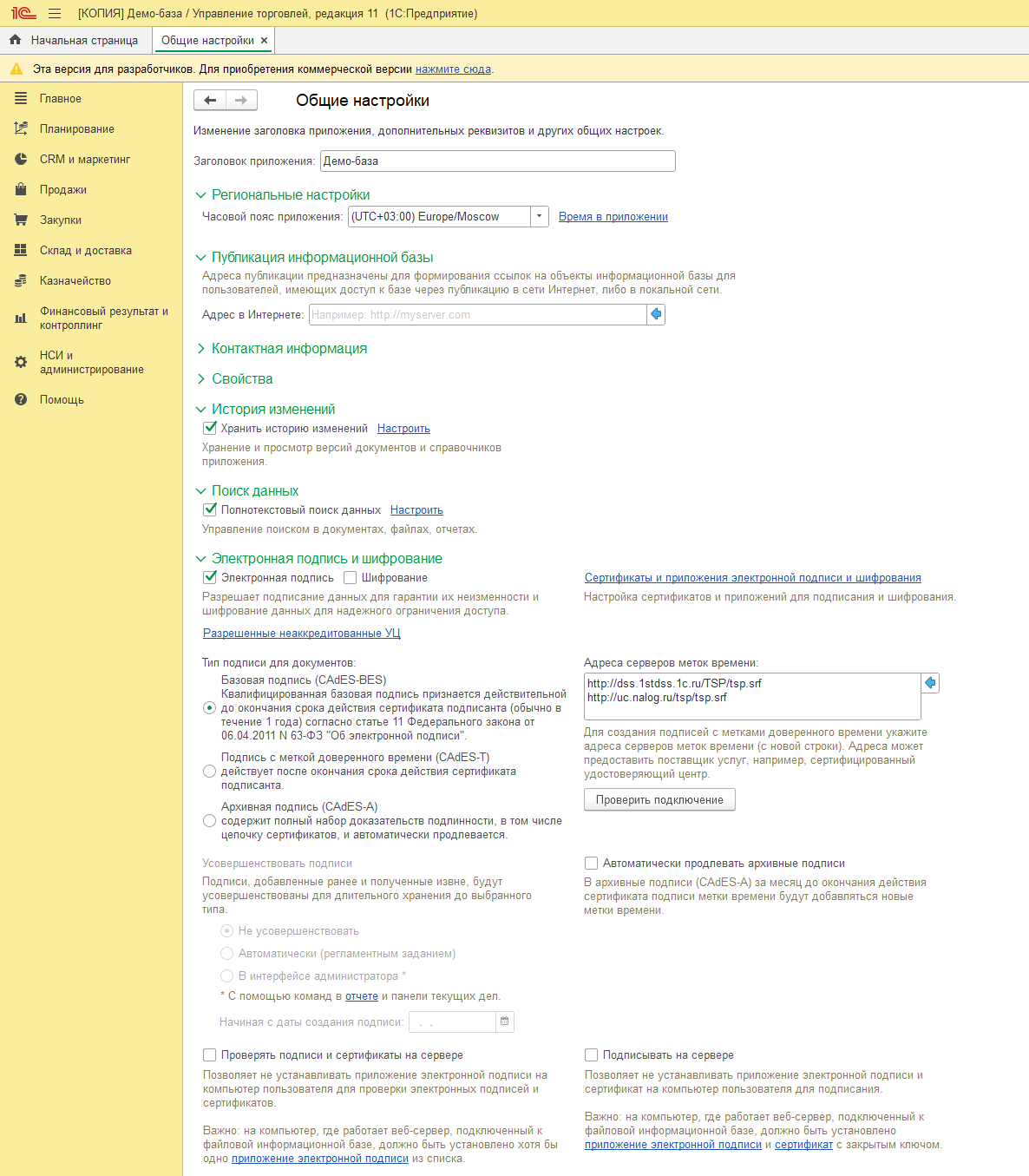Click the Проверить подключение button
This screenshot has width=1029, height=1176.
pyautogui.click(x=659, y=799)
